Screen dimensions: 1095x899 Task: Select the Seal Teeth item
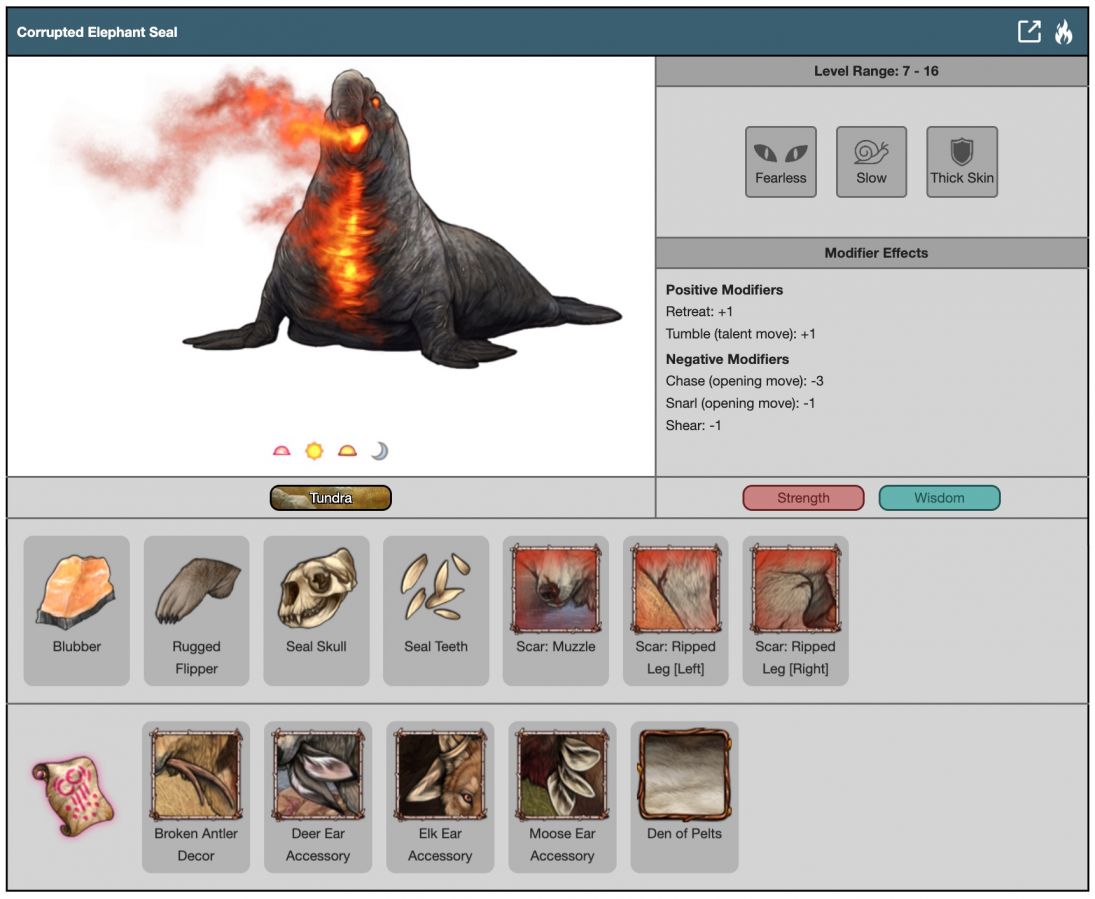click(436, 609)
